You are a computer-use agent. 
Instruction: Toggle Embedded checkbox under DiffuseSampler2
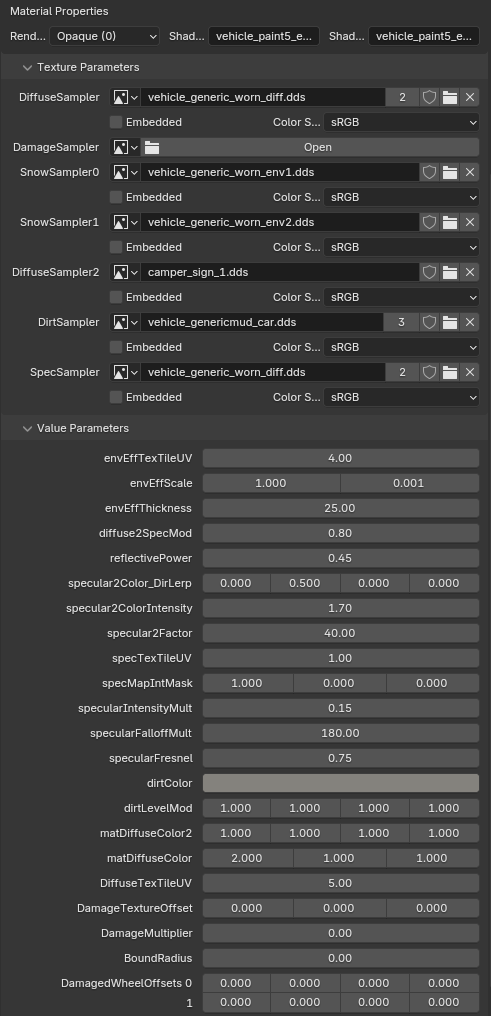coord(116,297)
